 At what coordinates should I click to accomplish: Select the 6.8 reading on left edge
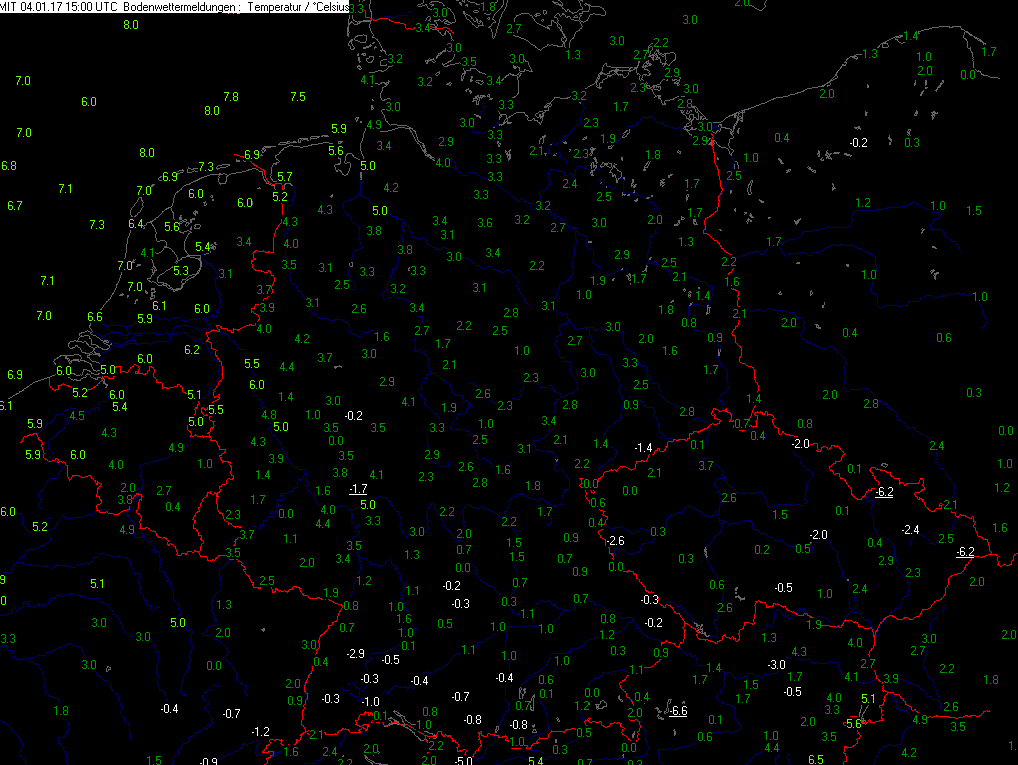(x=8, y=166)
